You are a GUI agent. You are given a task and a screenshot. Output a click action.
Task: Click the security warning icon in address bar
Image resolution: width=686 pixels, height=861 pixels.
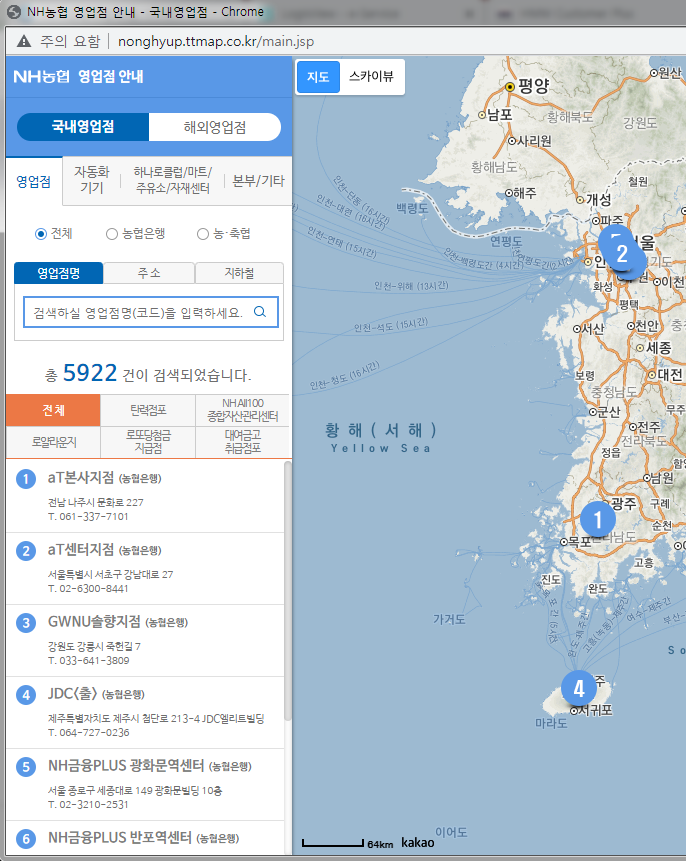[x=24, y=41]
